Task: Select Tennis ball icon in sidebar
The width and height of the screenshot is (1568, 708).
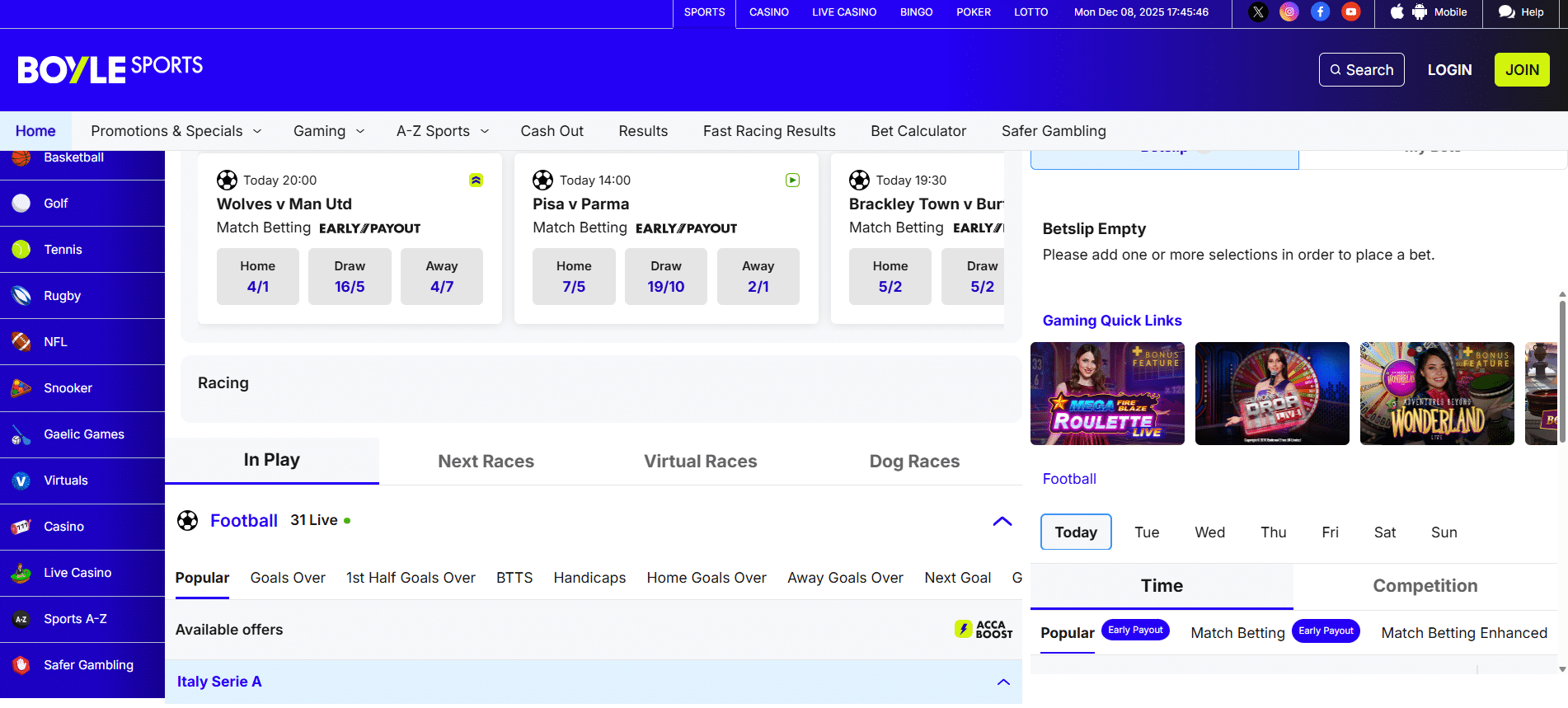Action: pyautogui.click(x=21, y=250)
